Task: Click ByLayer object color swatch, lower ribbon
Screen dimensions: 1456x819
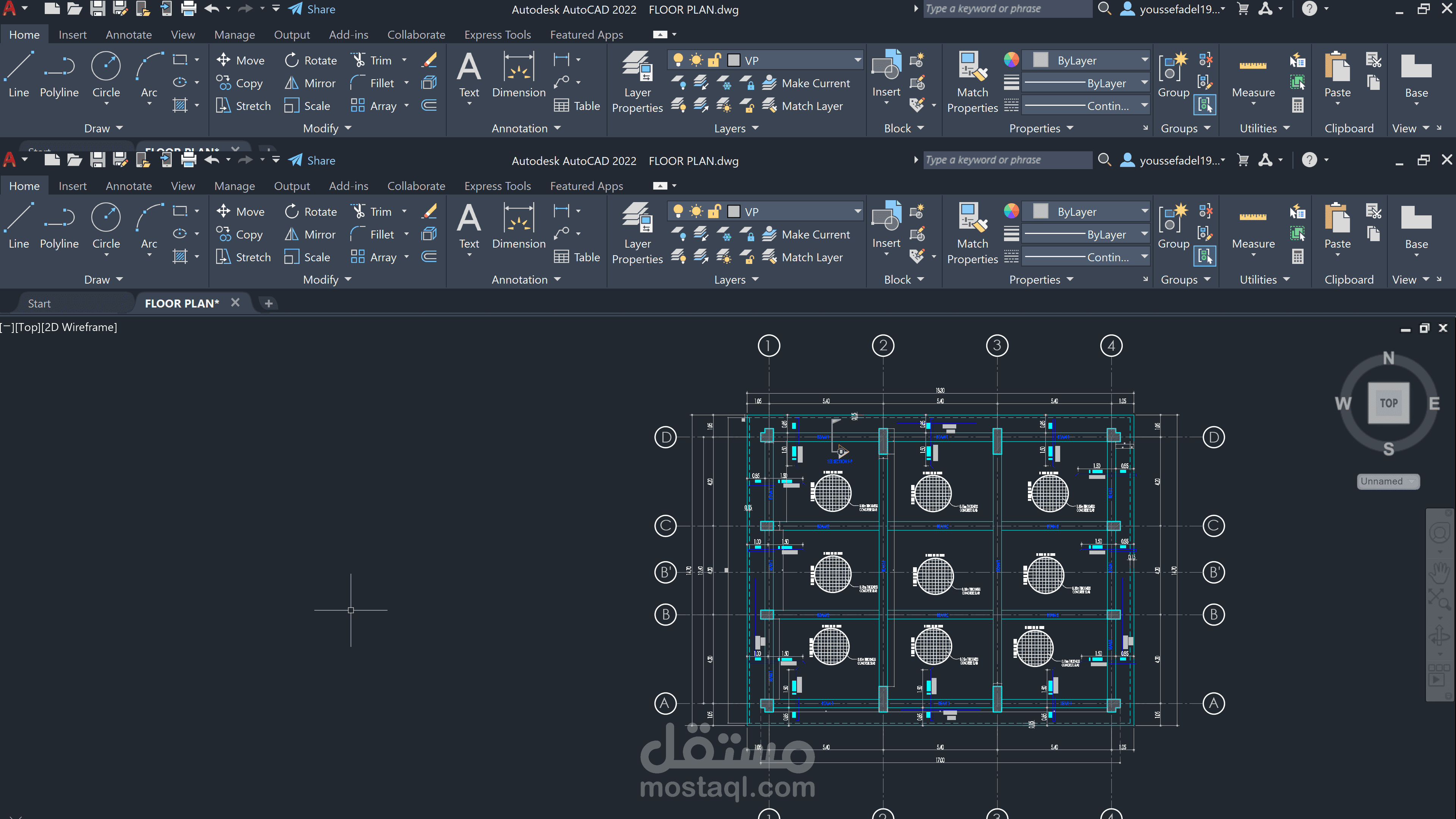Action: click(x=1040, y=212)
